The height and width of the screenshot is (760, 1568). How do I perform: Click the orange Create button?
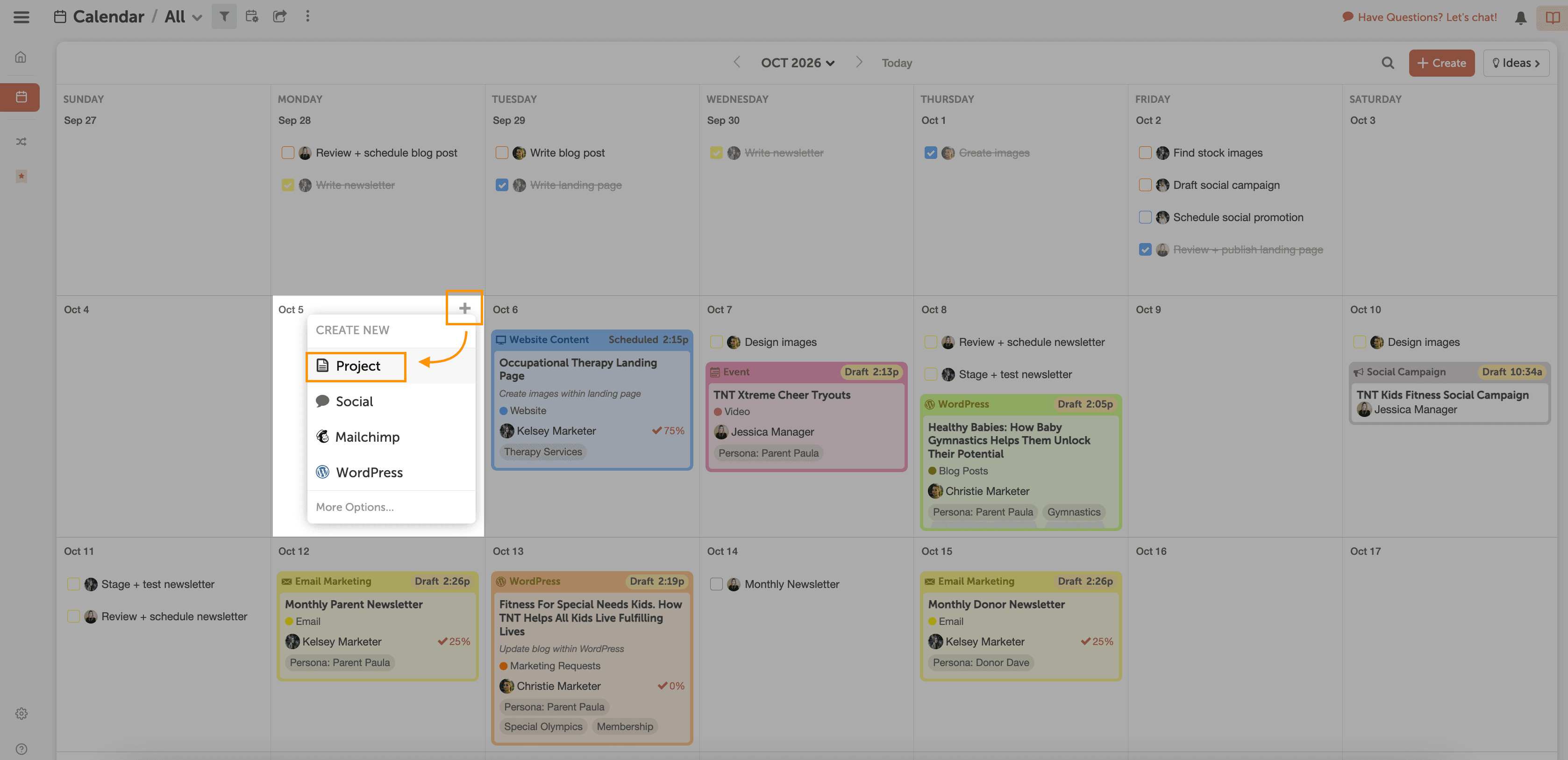point(1441,63)
